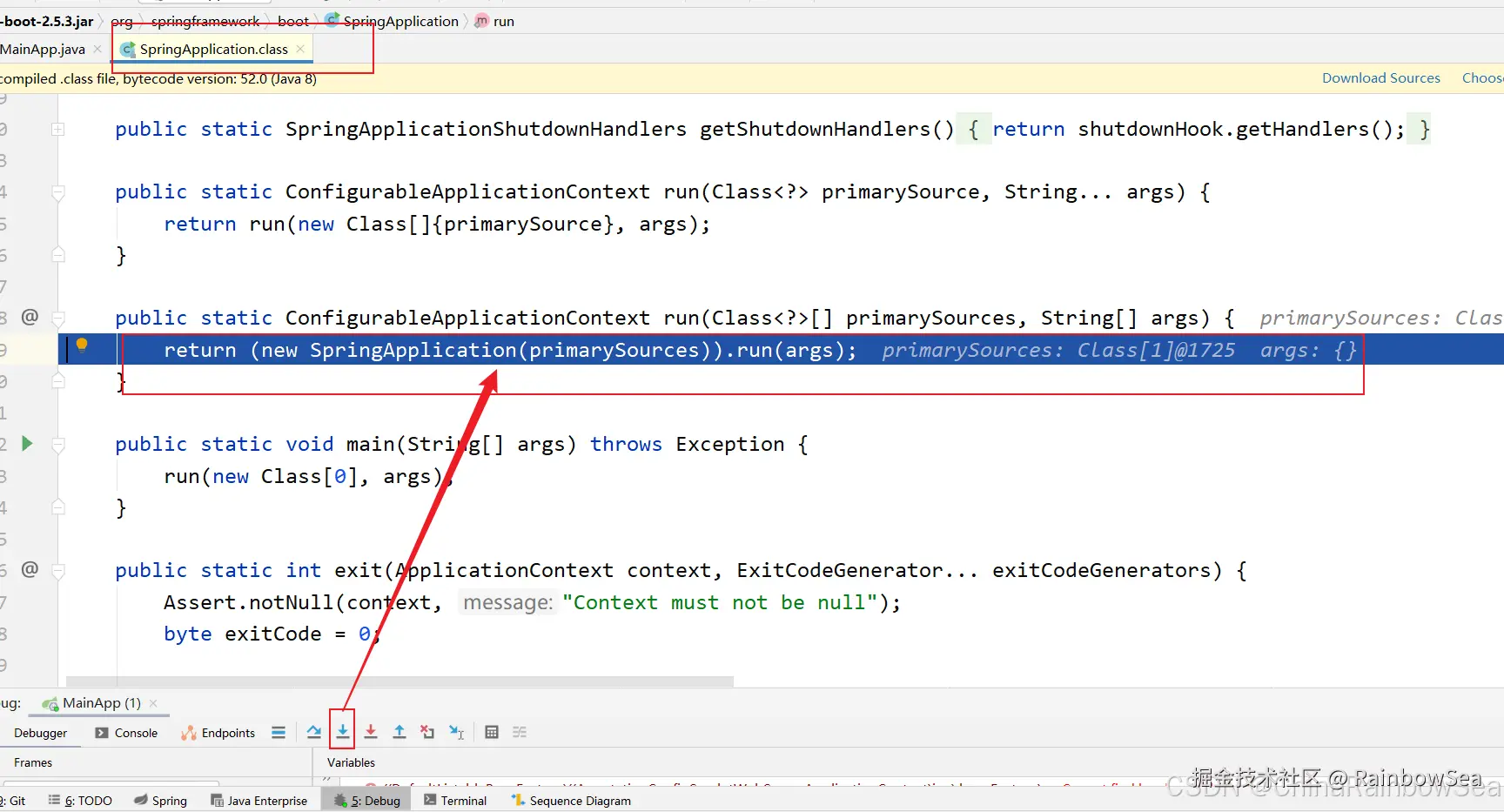Click the Drop Frame icon
Image resolution: width=1504 pixels, height=812 pixels.
pyautogui.click(x=427, y=732)
